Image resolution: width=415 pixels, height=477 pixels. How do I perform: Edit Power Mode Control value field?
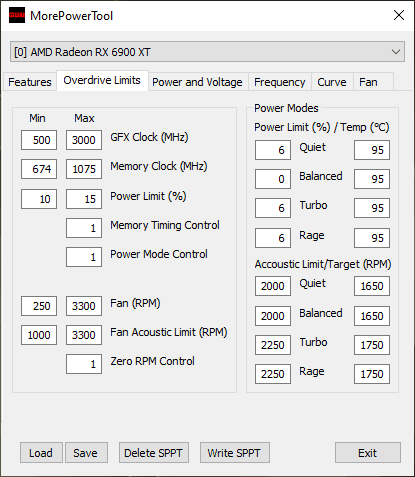84,257
